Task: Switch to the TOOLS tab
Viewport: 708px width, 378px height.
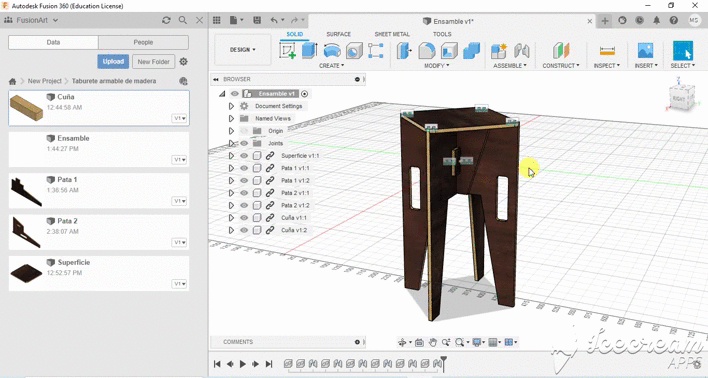Action: pyautogui.click(x=442, y=34)
